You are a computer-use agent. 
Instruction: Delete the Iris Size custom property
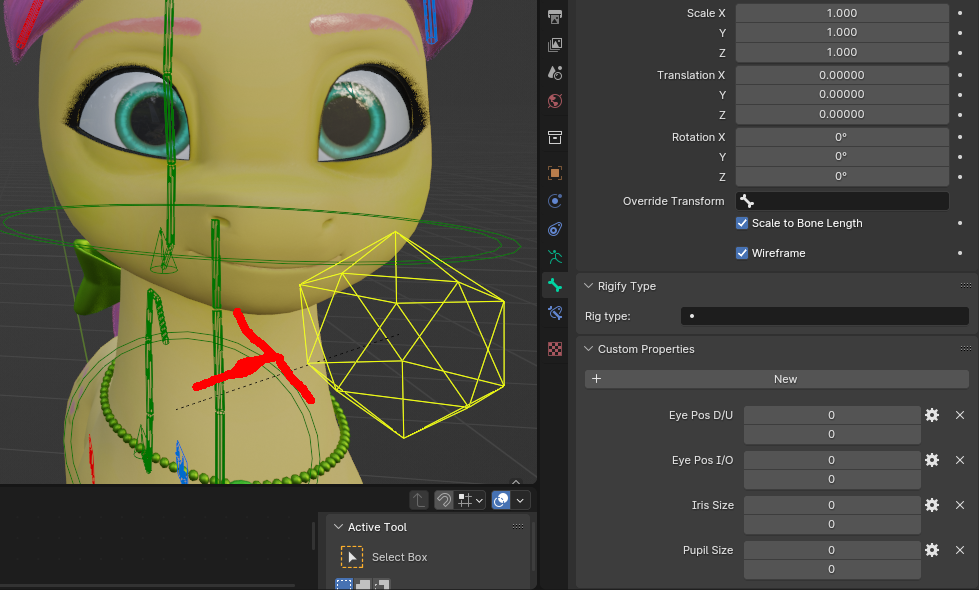[x=960, y=505]
